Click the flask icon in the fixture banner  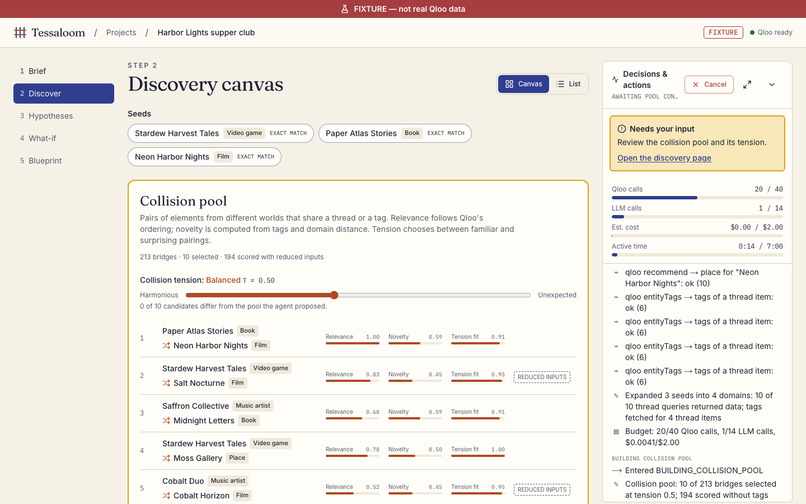point(345,9)
